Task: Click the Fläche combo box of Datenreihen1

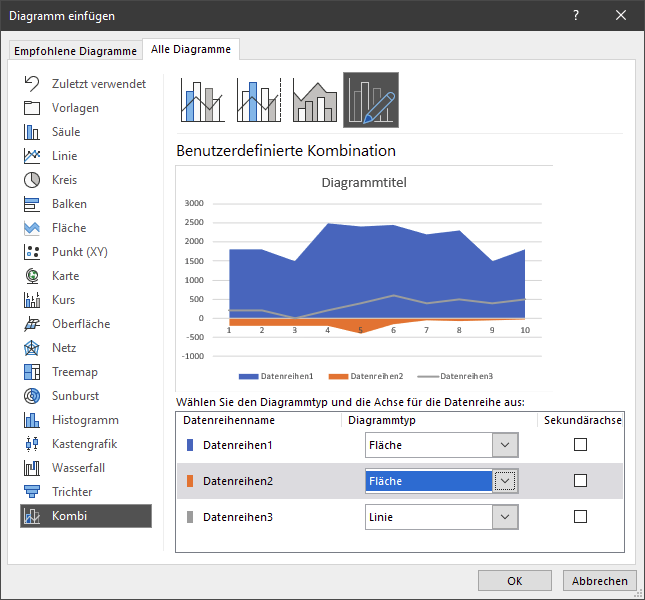Action: (441, 445)
